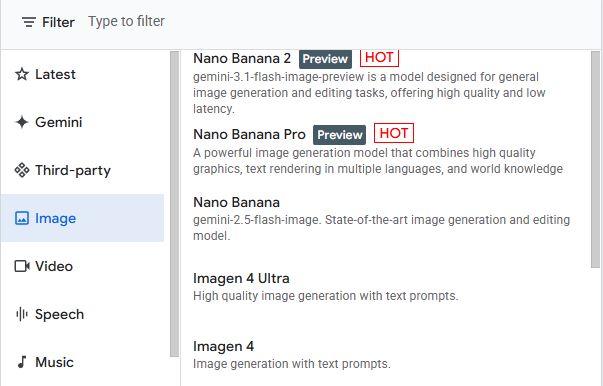Click the Image picture icon
This screenshot has width=603, height=386.
click(x=22, y=218)
